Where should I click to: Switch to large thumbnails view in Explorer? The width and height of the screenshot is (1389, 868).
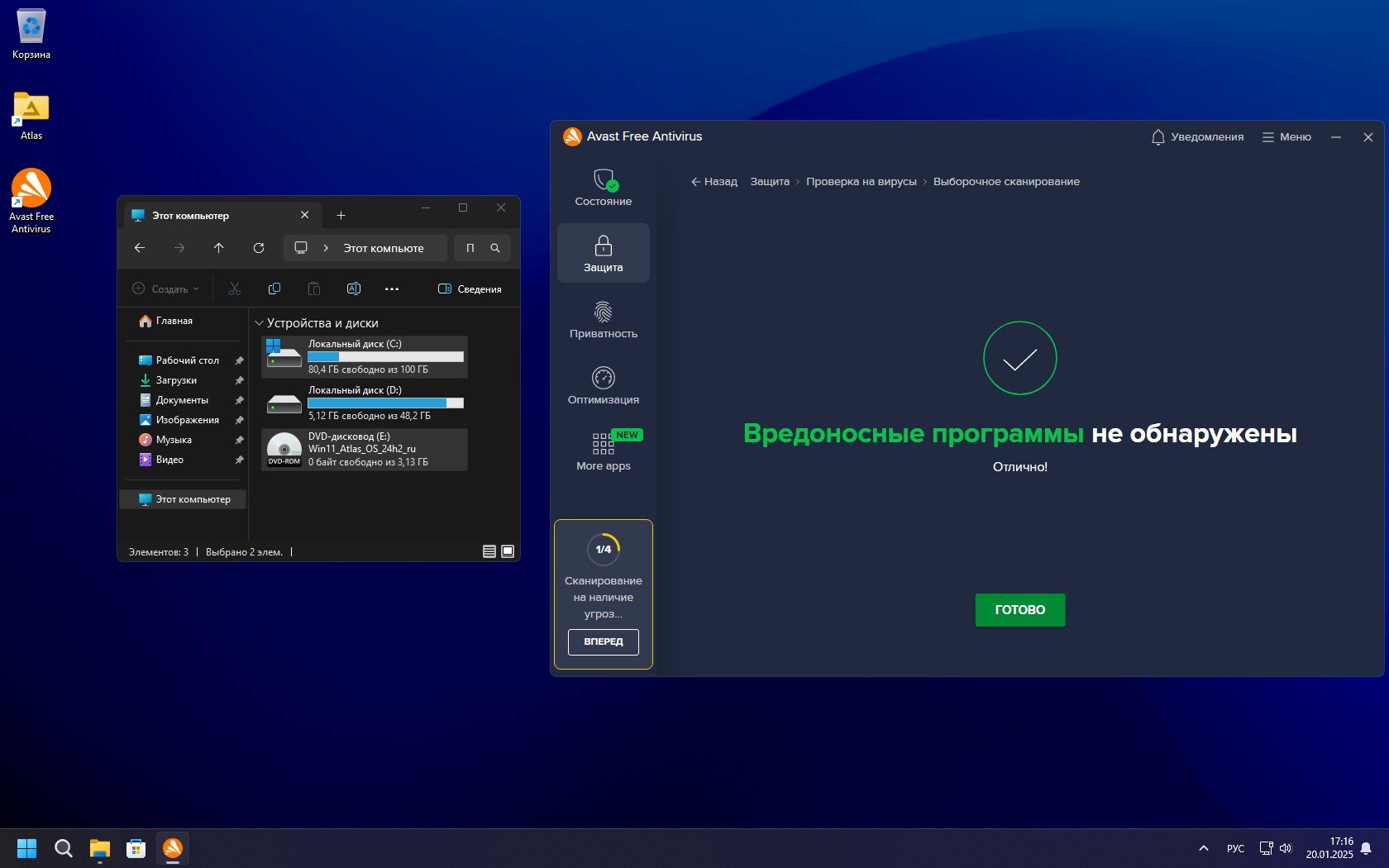click(508, 551)
